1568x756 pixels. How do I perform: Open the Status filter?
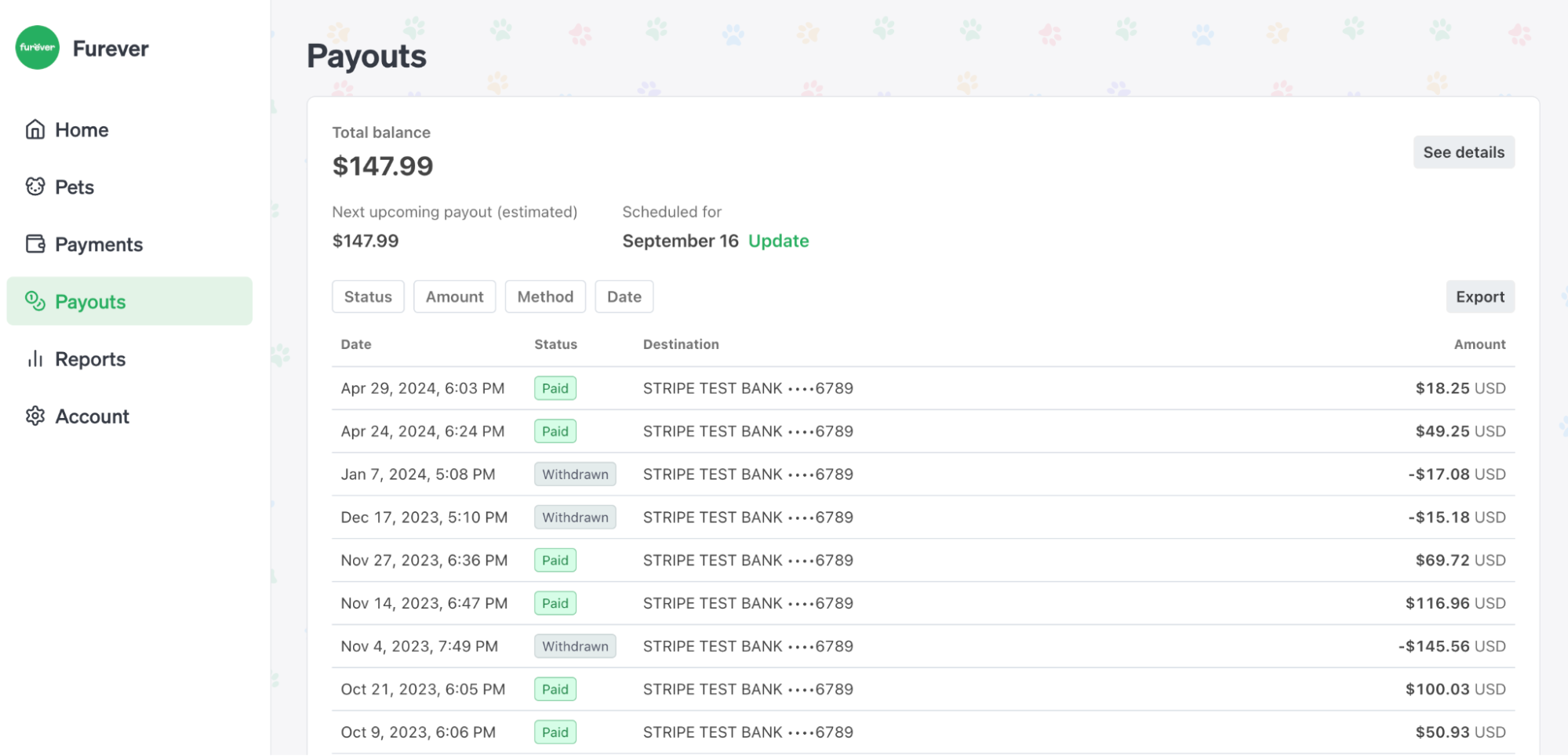pyautogui.click(x=368, y=296)
